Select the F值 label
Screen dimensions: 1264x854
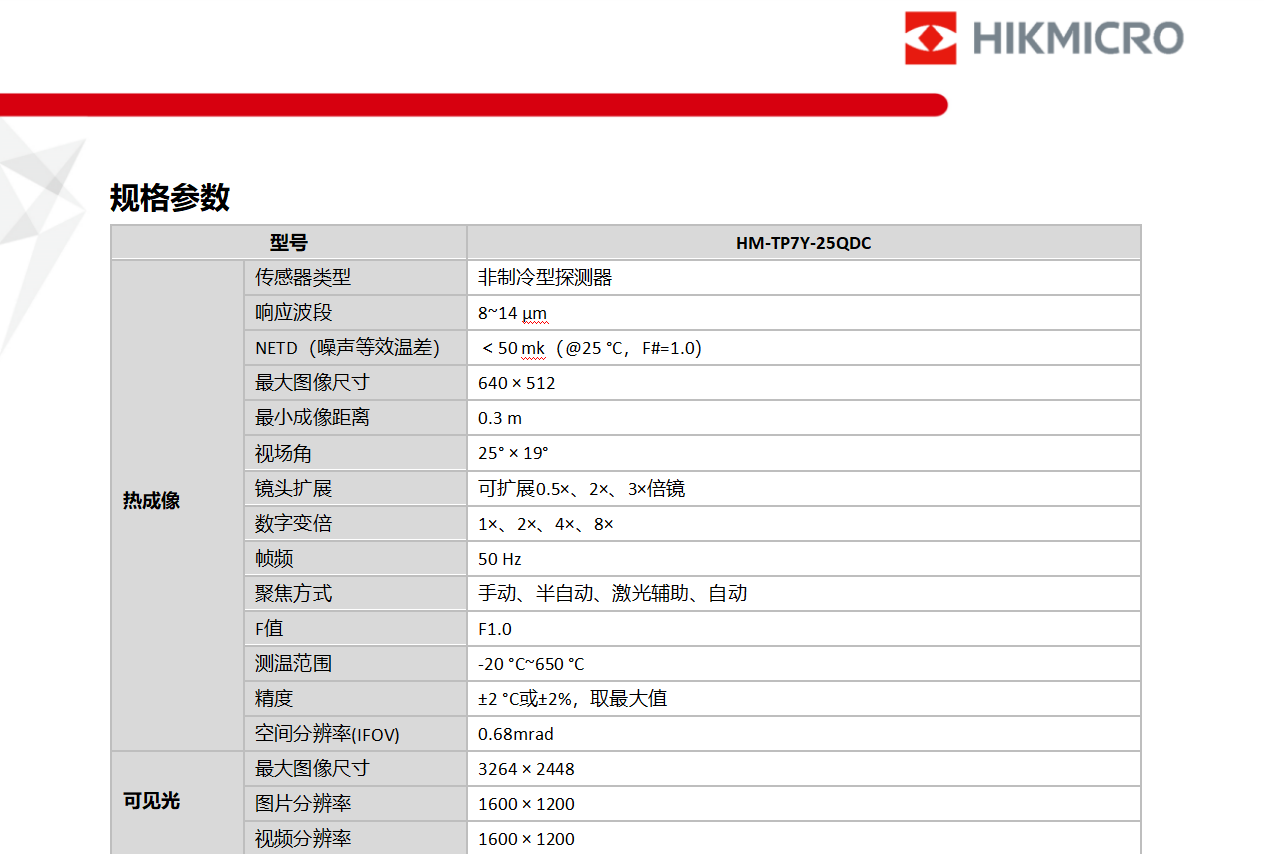tap(269, 628)
